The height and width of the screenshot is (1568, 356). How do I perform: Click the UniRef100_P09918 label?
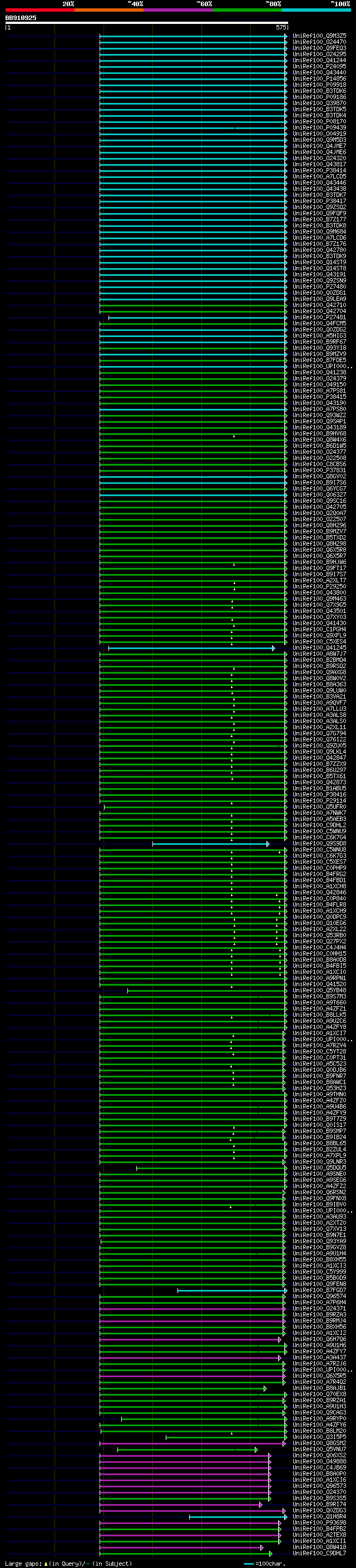pos(319,85)
